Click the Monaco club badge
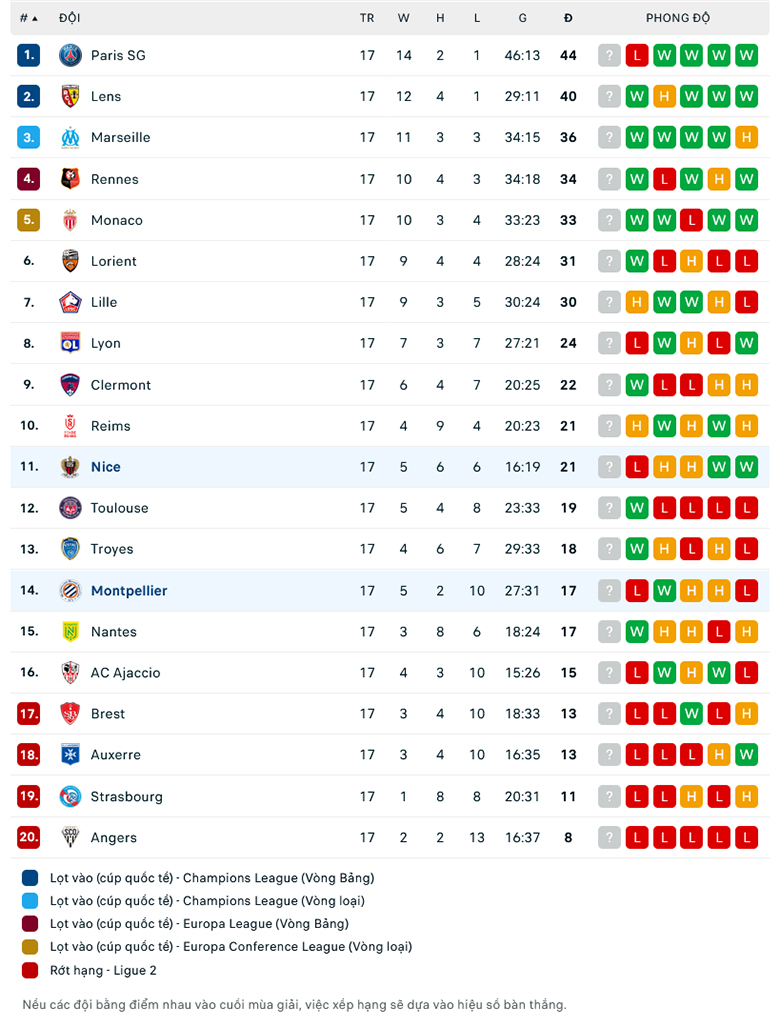The width and height of the screenshot is (780, 1027). (x=70, y=220)
